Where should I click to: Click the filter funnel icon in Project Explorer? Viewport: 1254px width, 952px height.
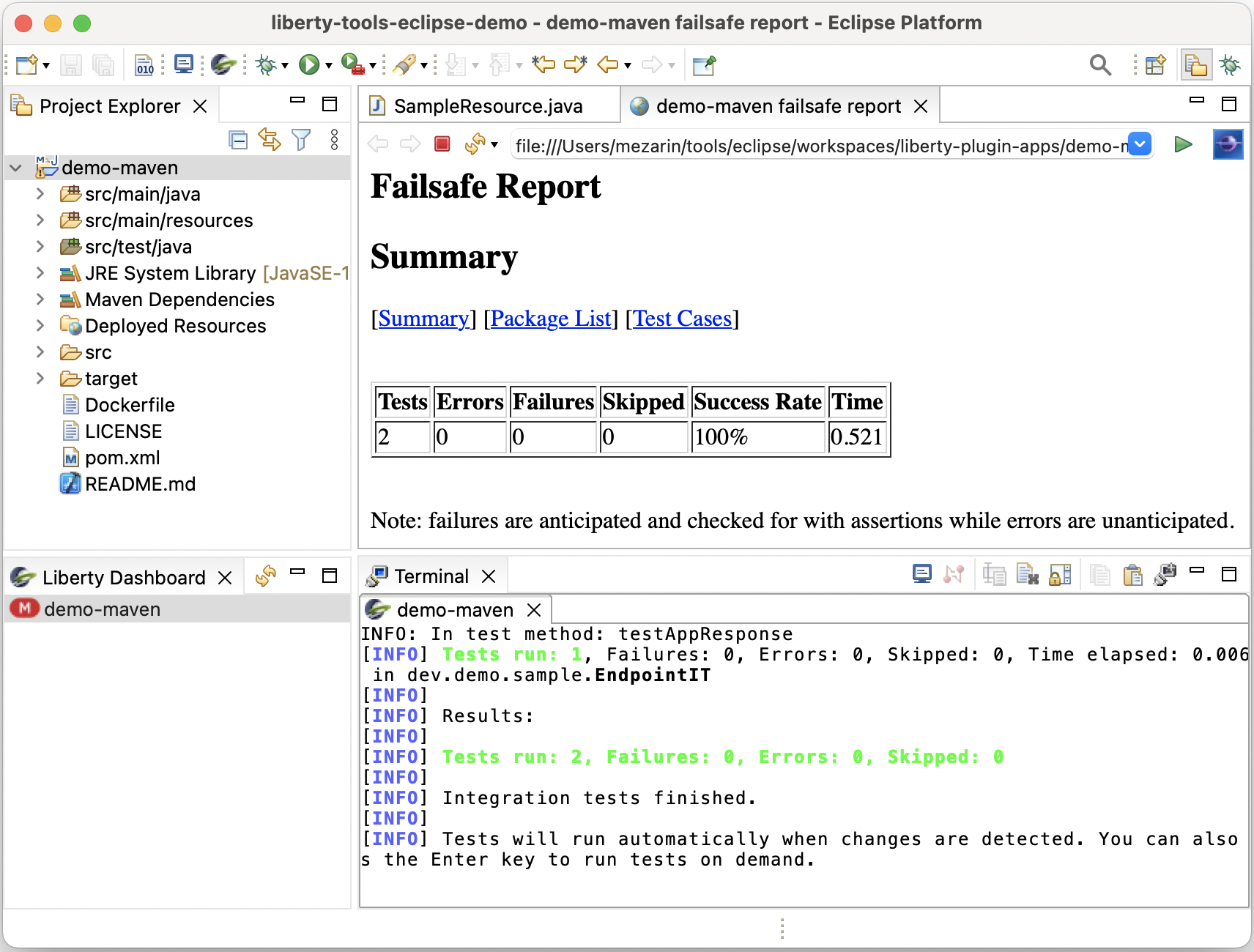[x=301, y=140]
